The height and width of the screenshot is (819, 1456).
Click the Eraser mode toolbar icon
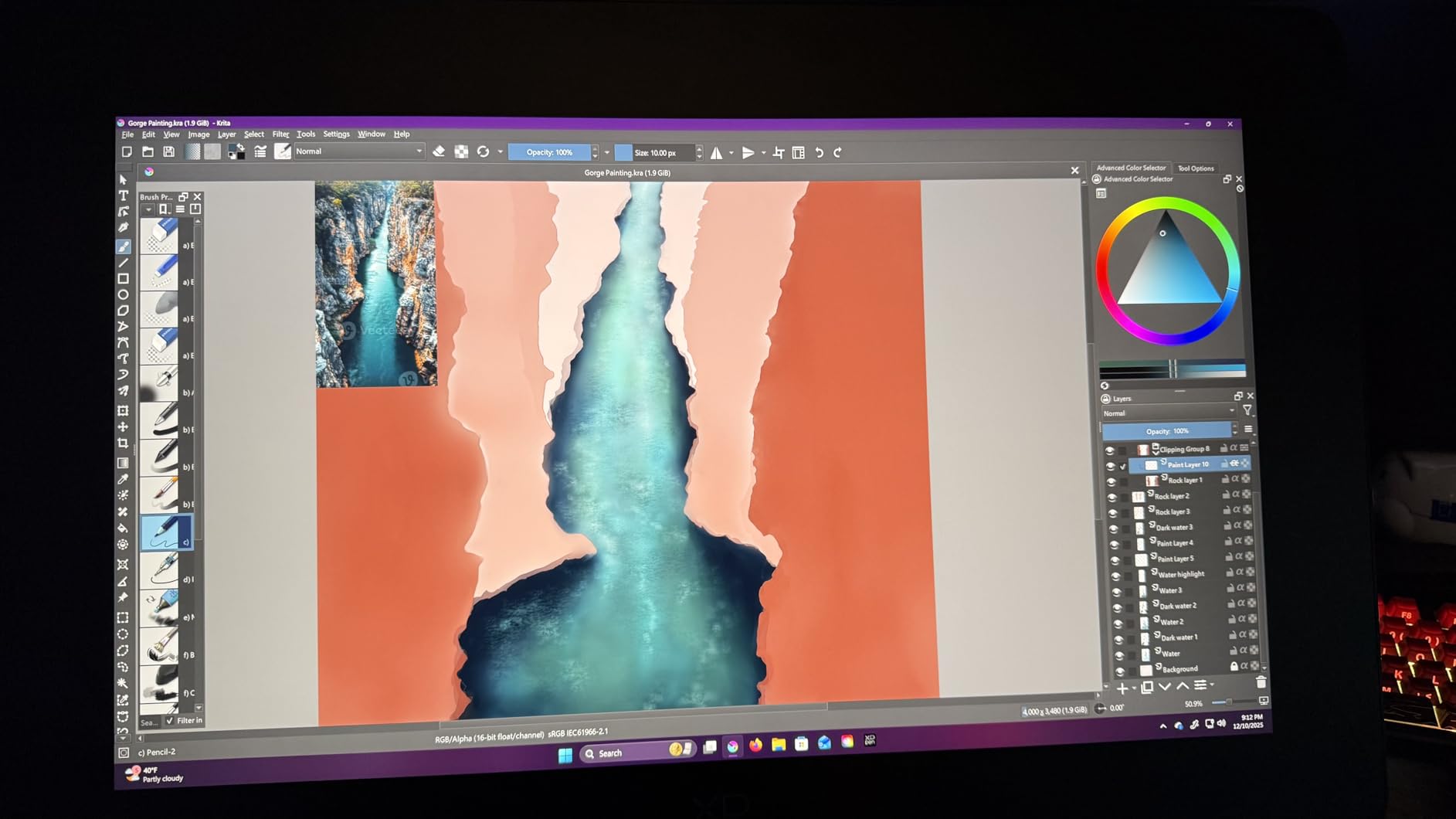(x=440, y=151)
